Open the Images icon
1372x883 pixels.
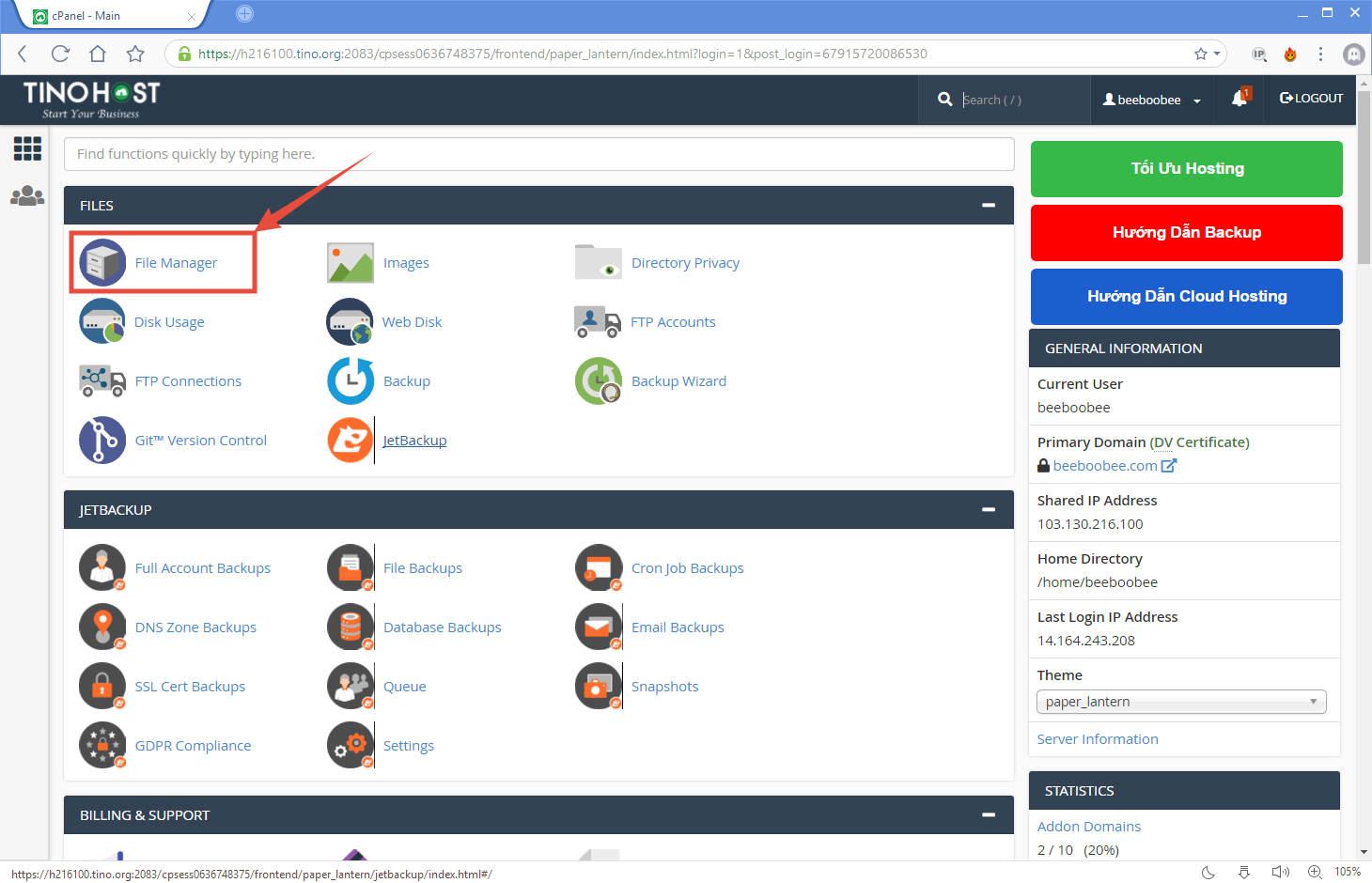351,262
